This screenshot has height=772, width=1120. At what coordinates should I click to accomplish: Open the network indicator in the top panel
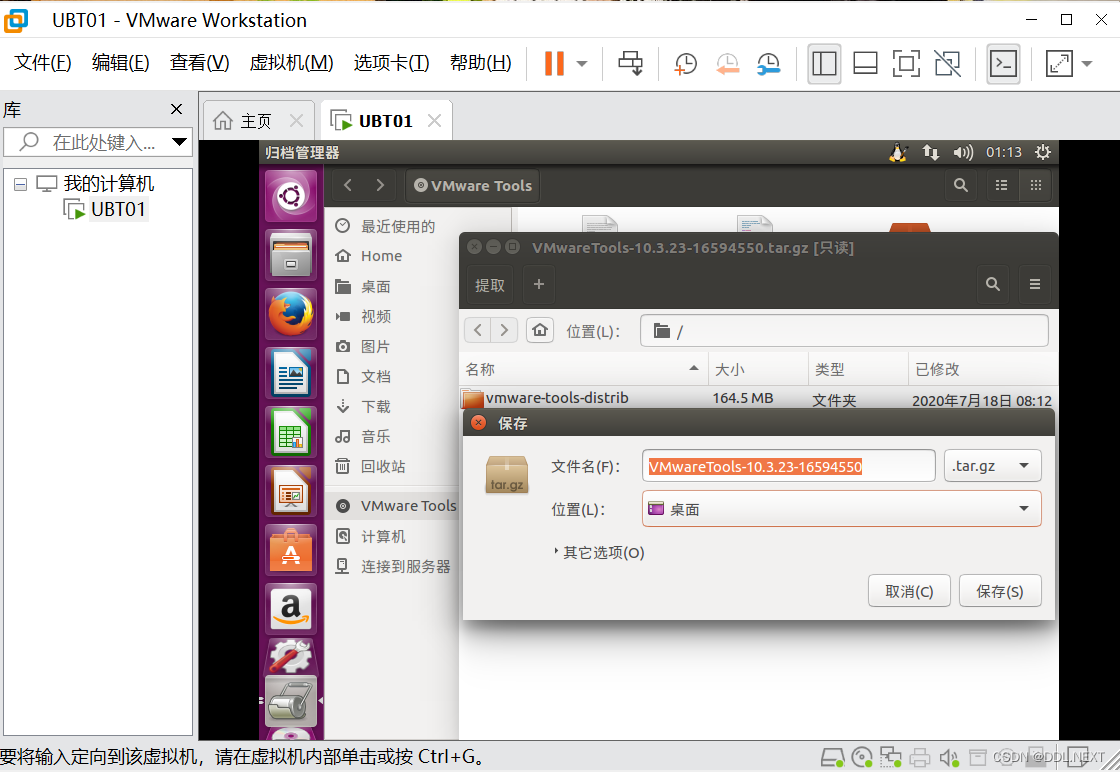point(930,152)
